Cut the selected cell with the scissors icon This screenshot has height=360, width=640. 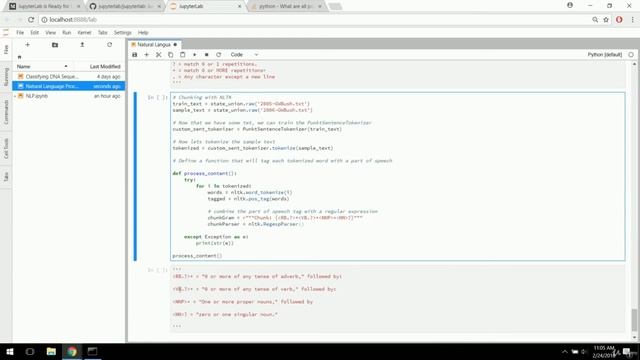[159, 55]
